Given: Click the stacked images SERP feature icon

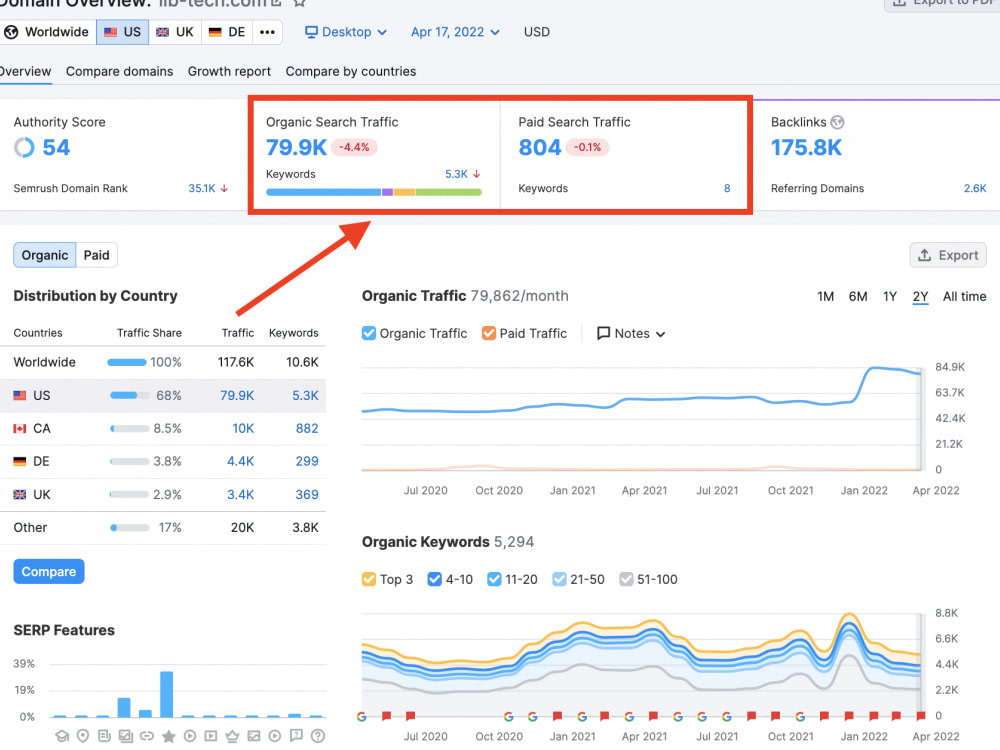Looking at the screenshot, I should tap(126, 736).
